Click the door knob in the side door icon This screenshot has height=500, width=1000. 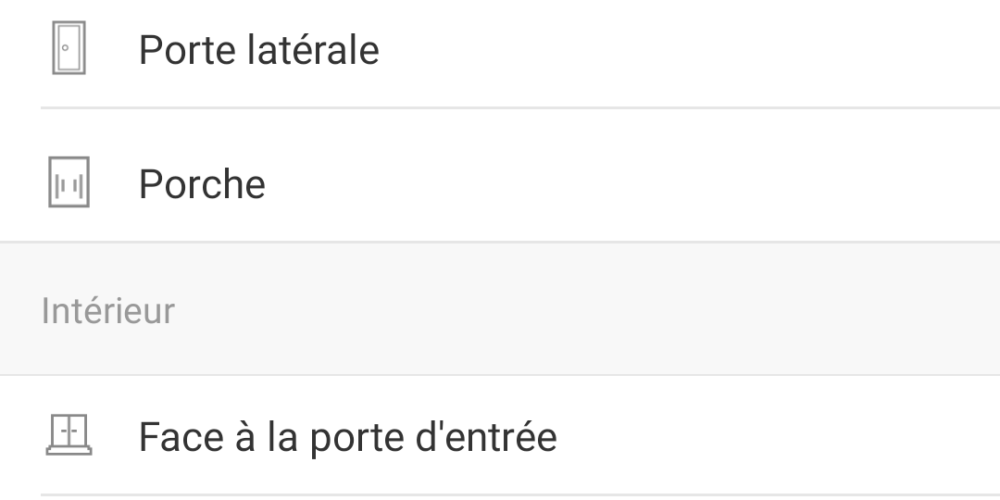pos(65,47)
